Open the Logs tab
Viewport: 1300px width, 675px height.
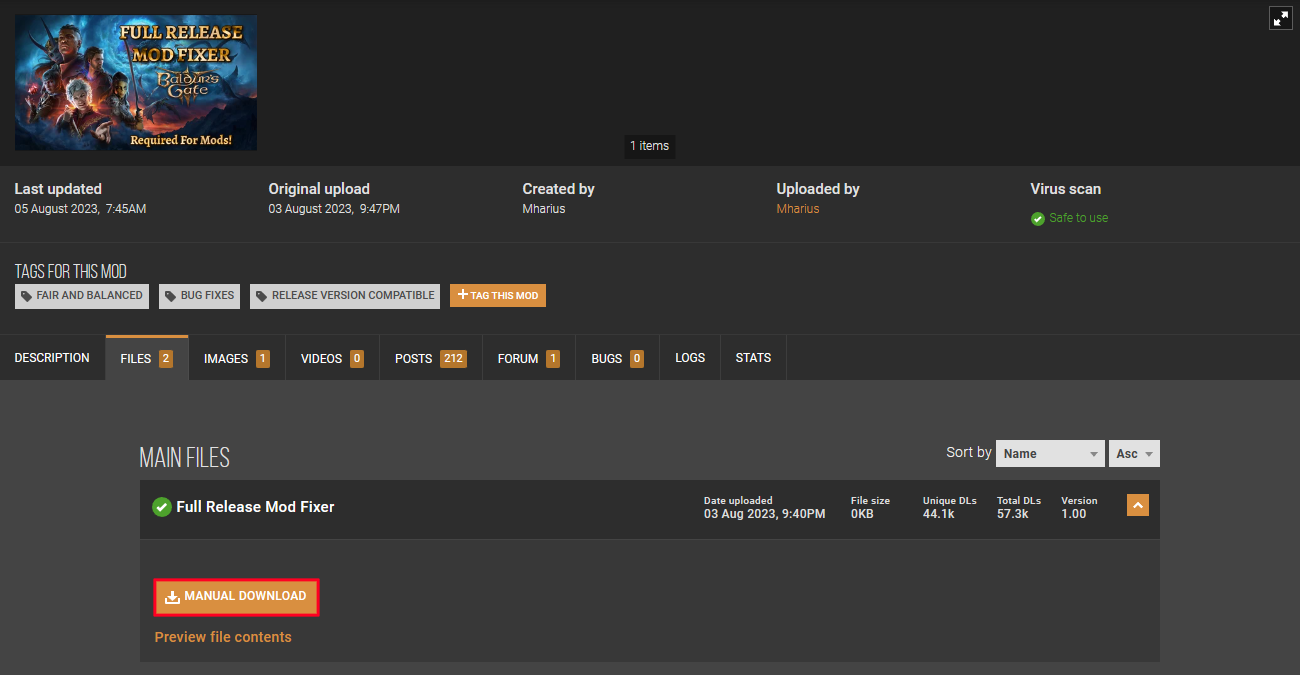tap(690, 358)
